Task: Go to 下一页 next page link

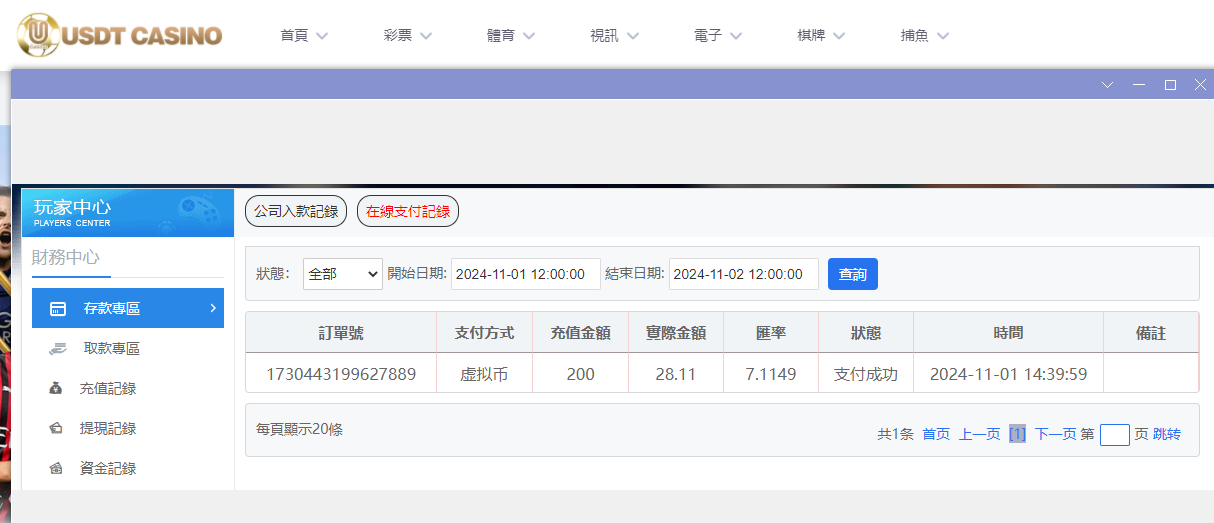Action: point(1055,434)
